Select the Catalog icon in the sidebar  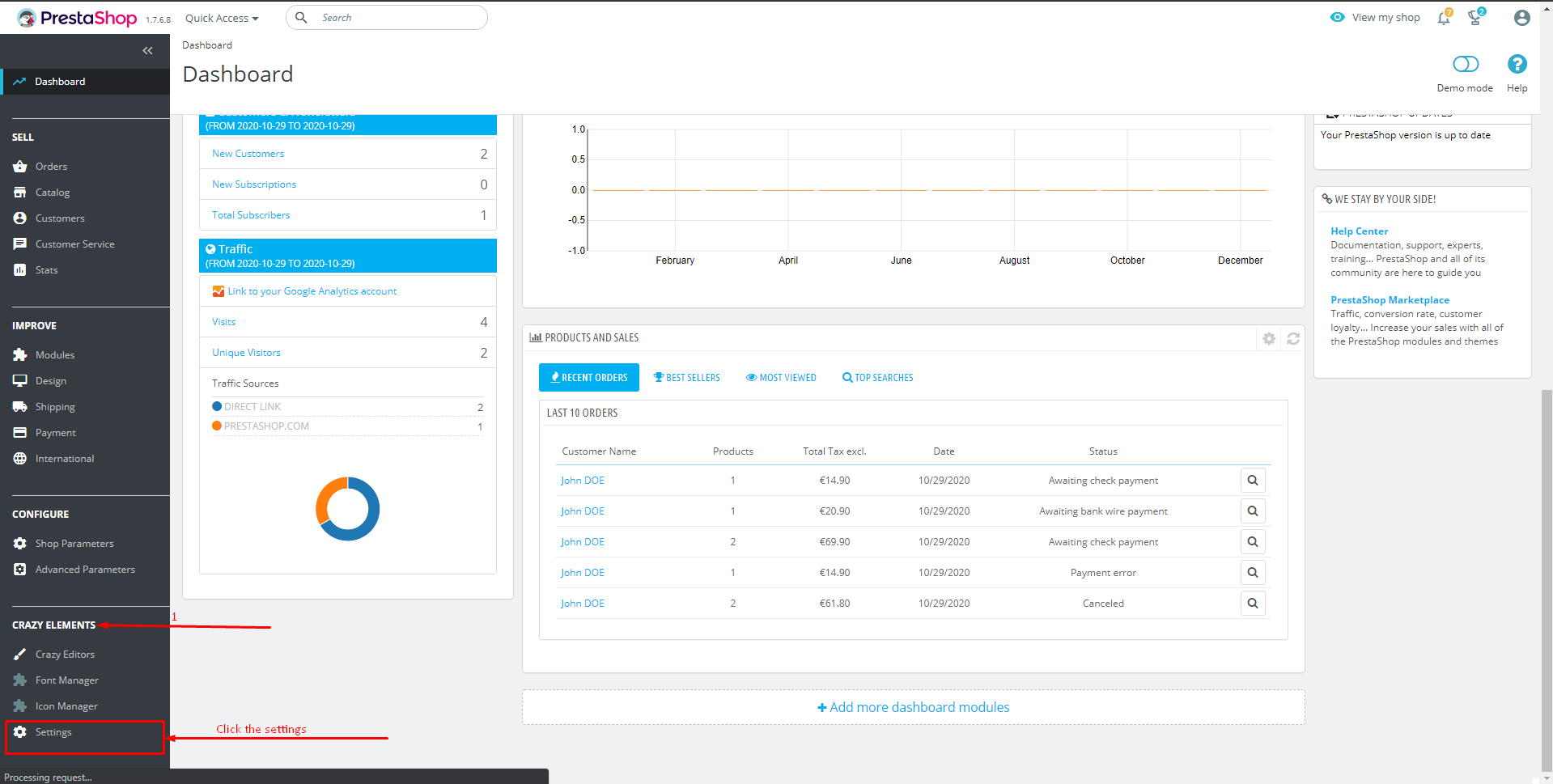[x=20, y=192]
